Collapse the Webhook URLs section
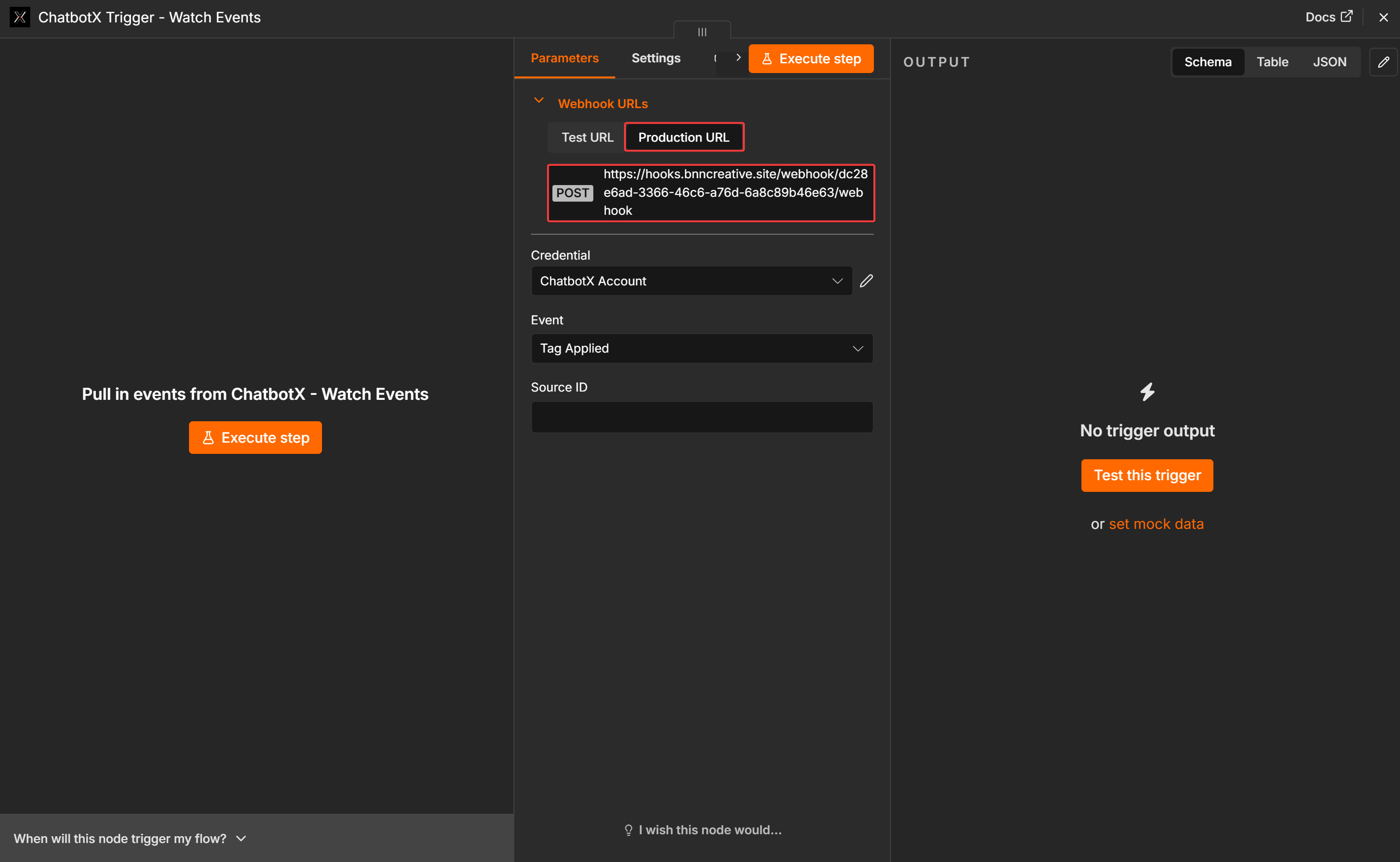 (538, 100)
